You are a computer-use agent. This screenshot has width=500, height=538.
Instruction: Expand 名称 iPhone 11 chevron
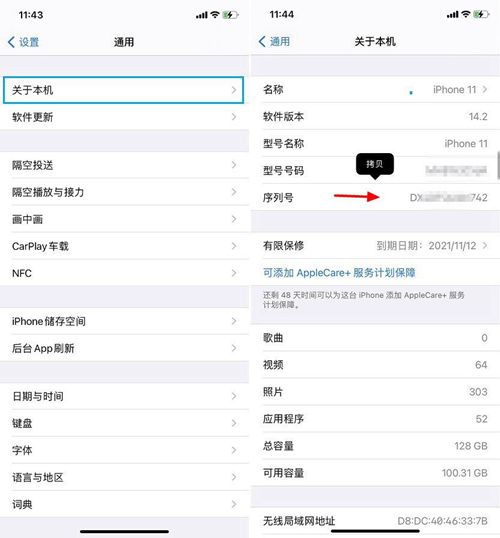[485, 90]
